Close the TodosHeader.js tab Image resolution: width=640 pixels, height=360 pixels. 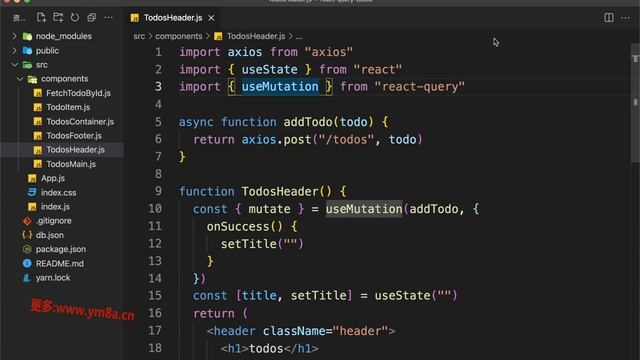211,18
